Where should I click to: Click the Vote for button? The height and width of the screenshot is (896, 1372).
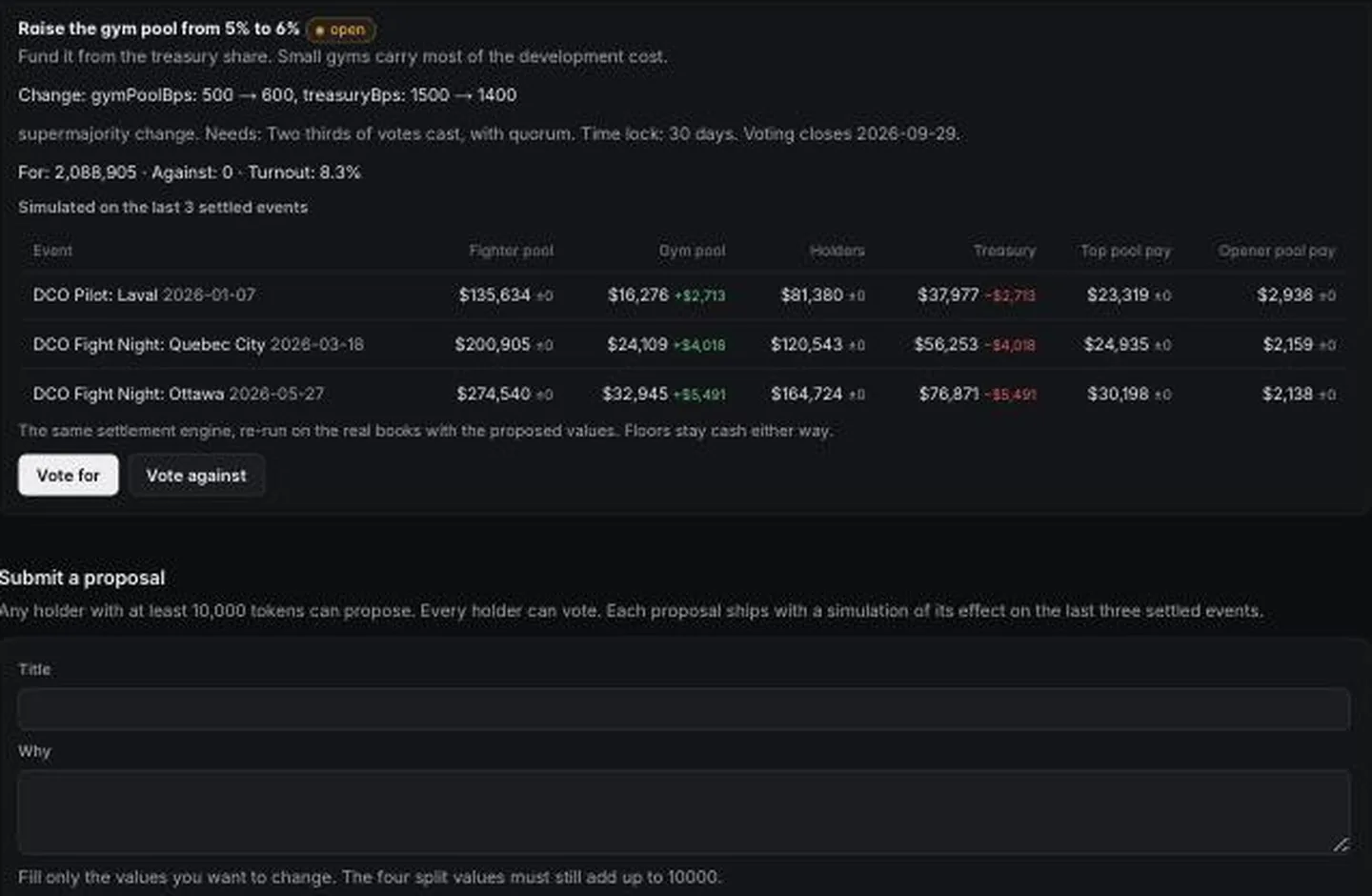[x=68, y=475]
